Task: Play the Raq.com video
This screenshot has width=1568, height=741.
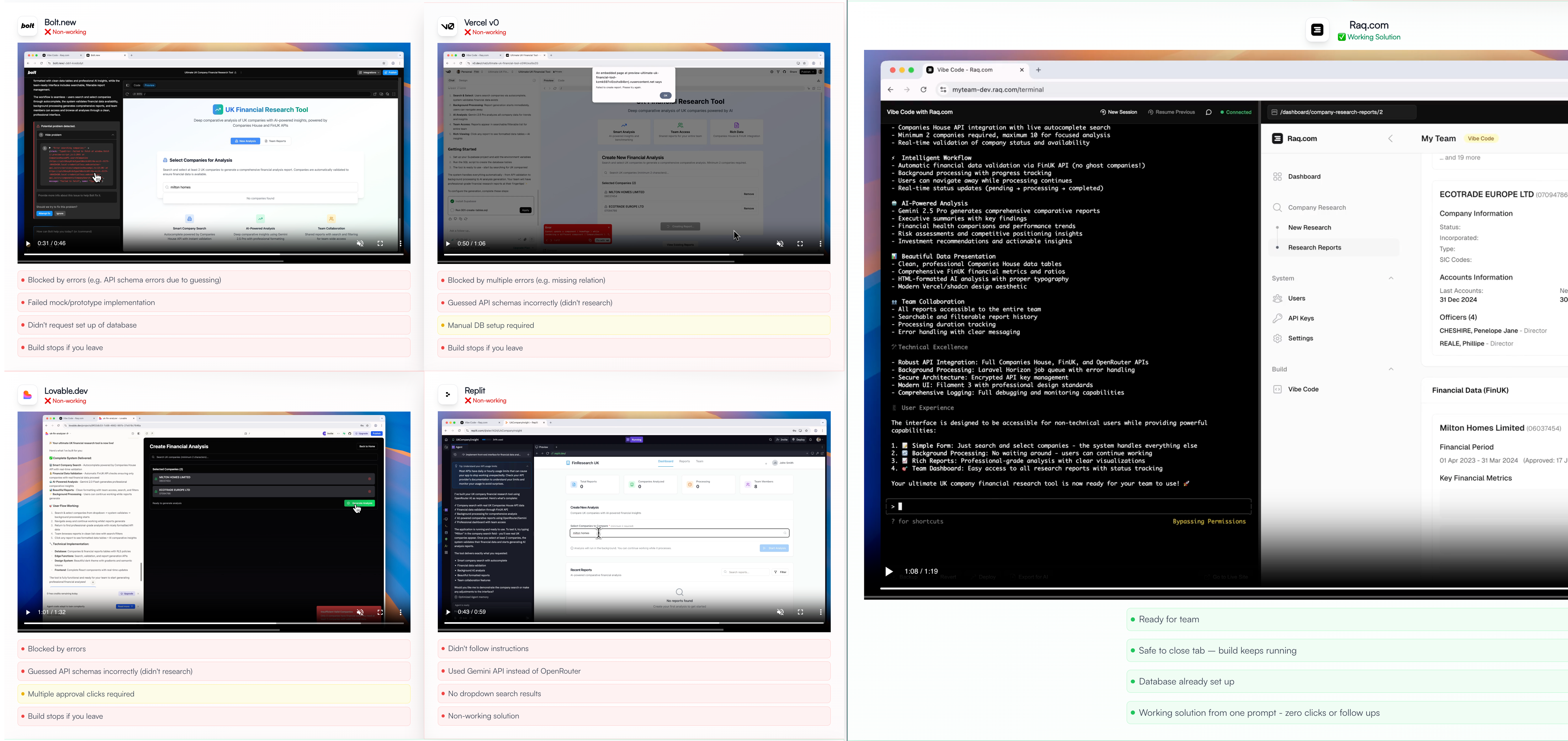Action: (x=889, y=572)
